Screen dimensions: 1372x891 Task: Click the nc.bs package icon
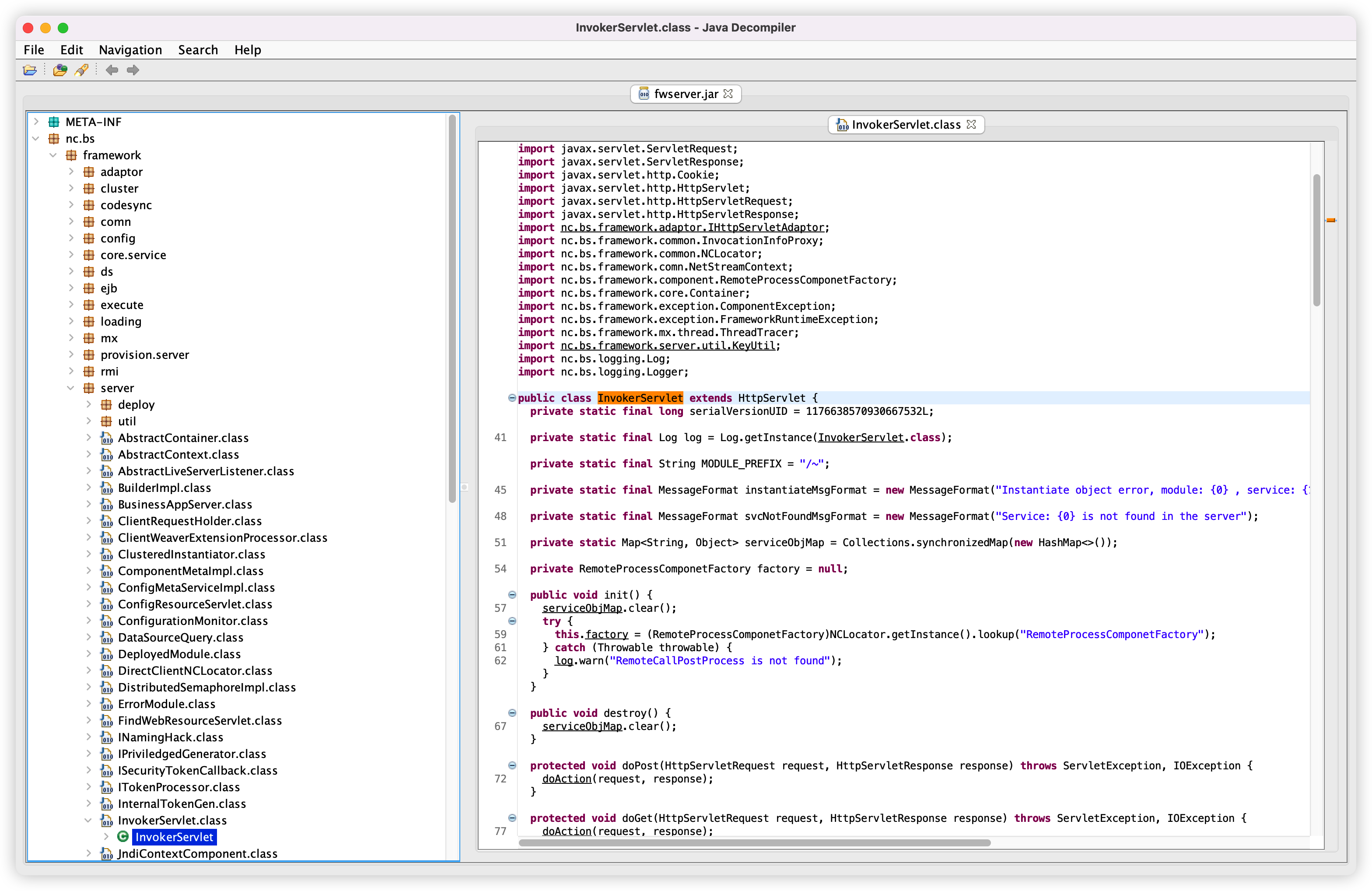click(x=54, y=138)
